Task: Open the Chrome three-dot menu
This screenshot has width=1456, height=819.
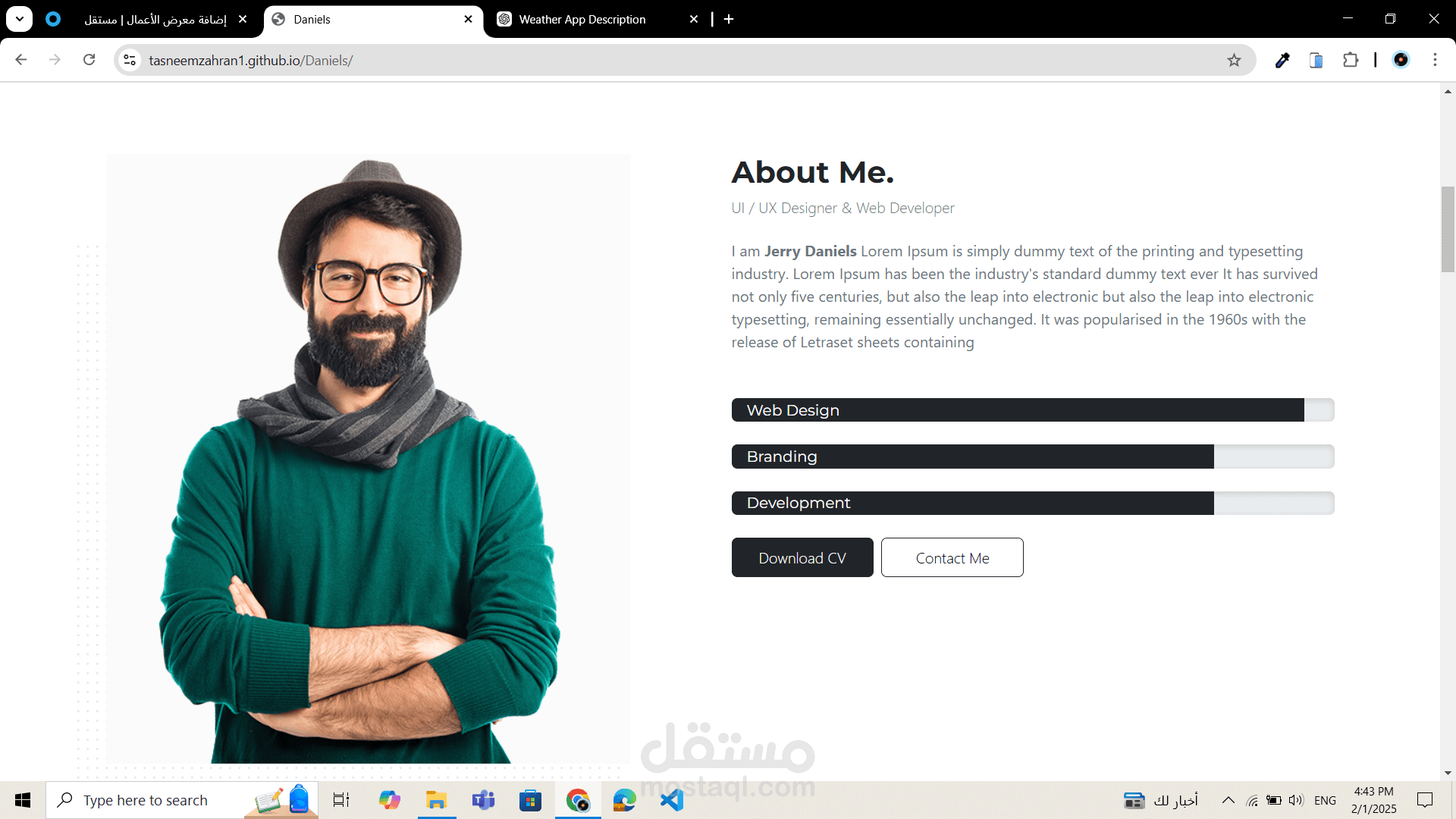Action: coord(1435,60)
